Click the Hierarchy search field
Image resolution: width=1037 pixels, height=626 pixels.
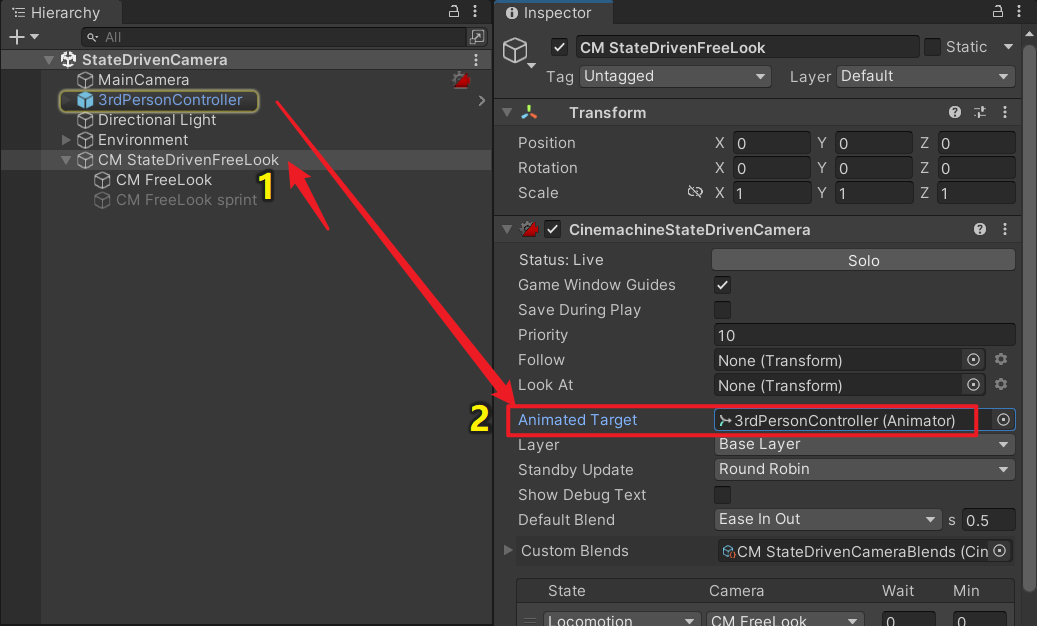(x=274, y=37)
